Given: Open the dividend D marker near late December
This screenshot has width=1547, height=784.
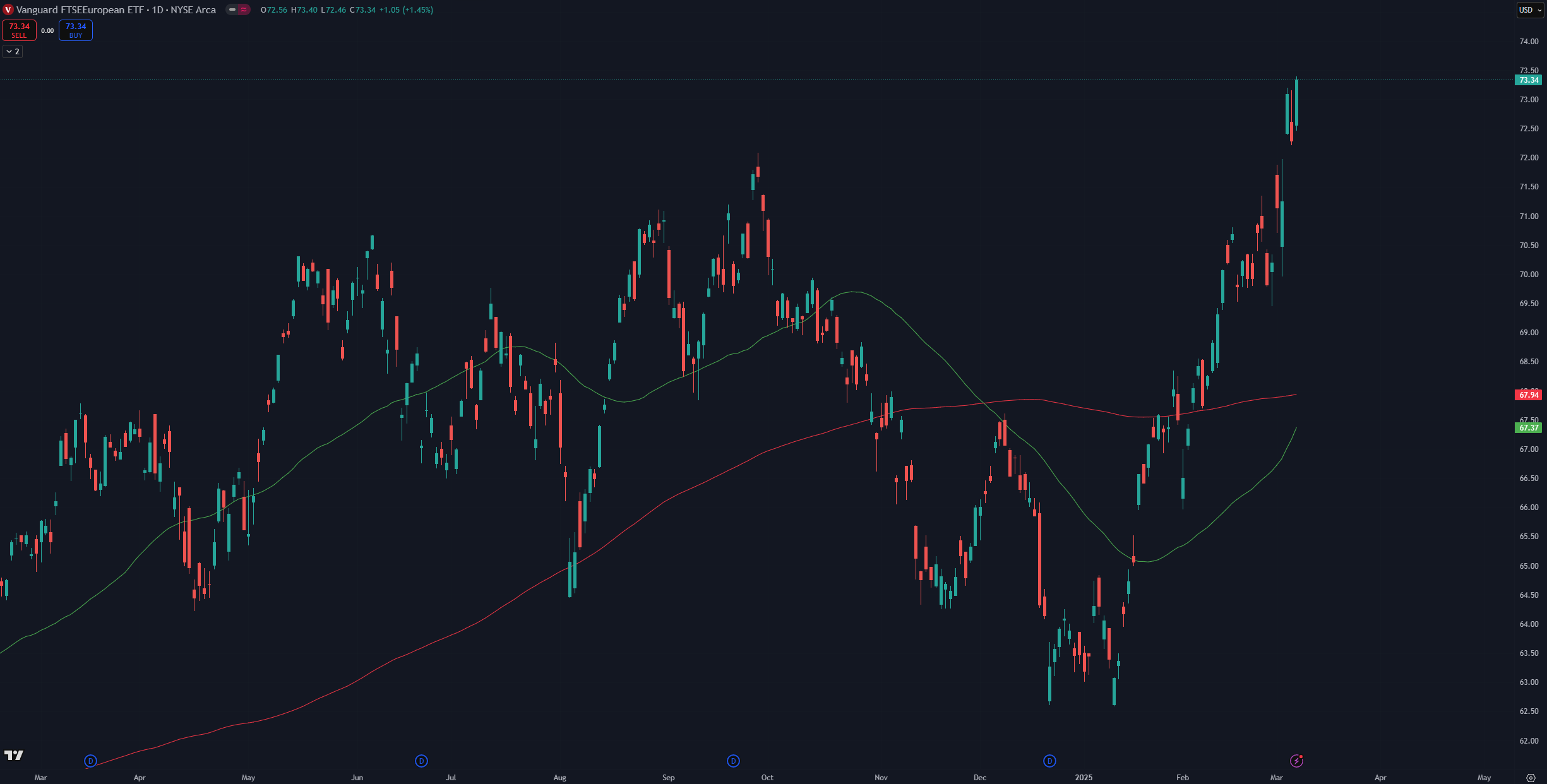Looking at the screenshot, I should tap(1049, 761).
